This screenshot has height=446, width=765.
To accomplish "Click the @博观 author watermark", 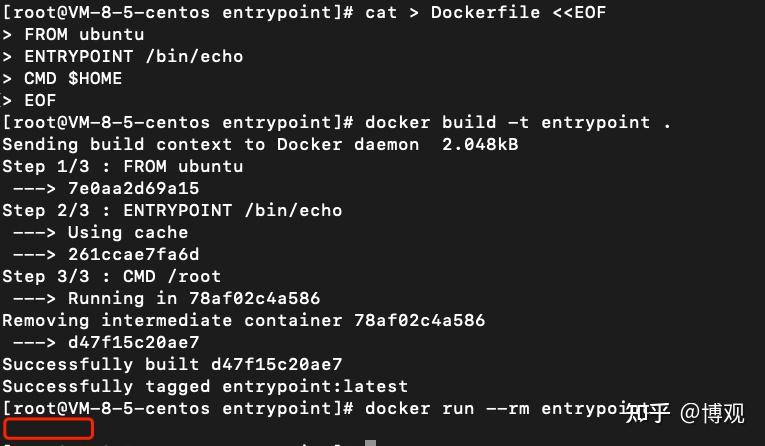I will click(713, 412).
